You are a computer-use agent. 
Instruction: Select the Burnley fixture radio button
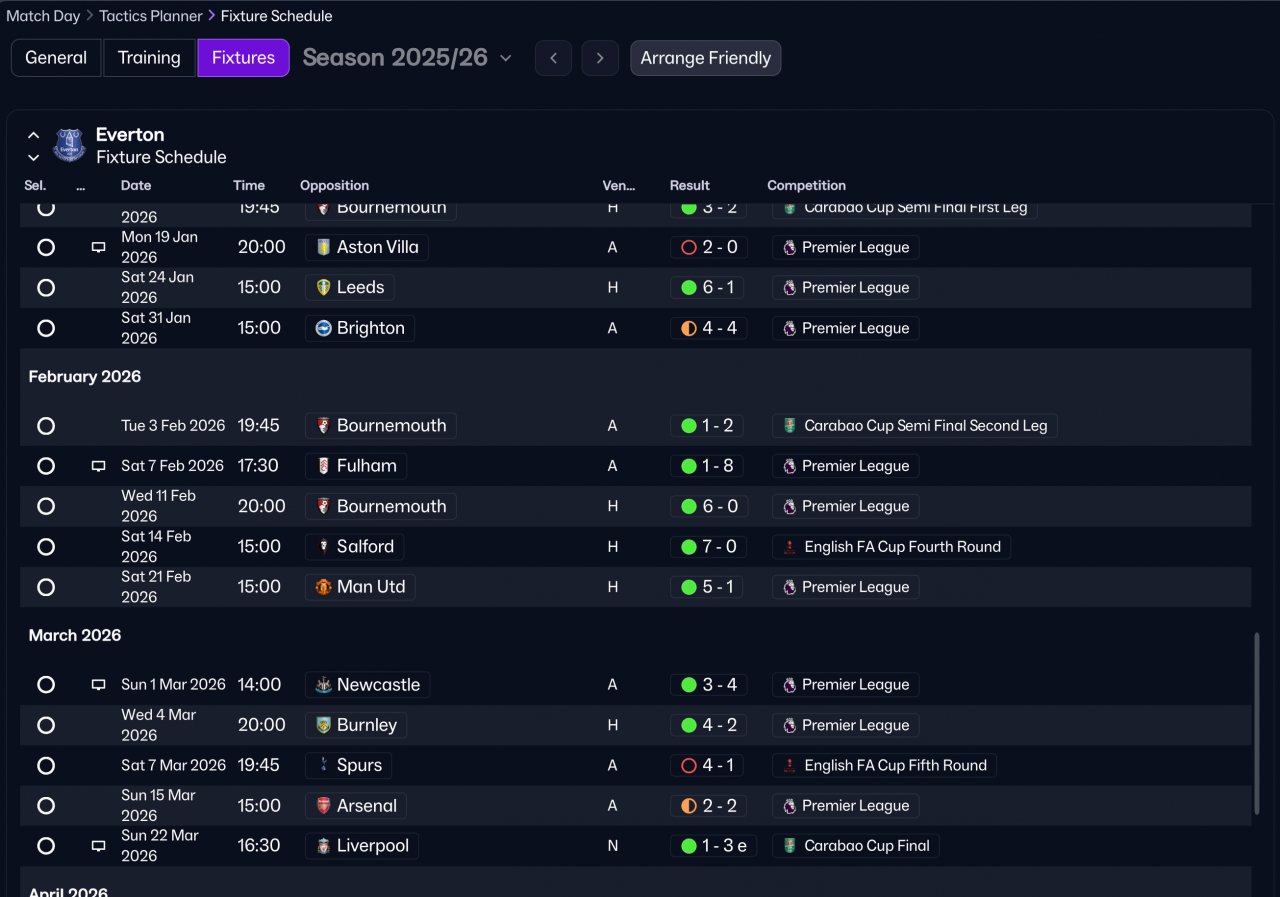(x=46, y=725)
